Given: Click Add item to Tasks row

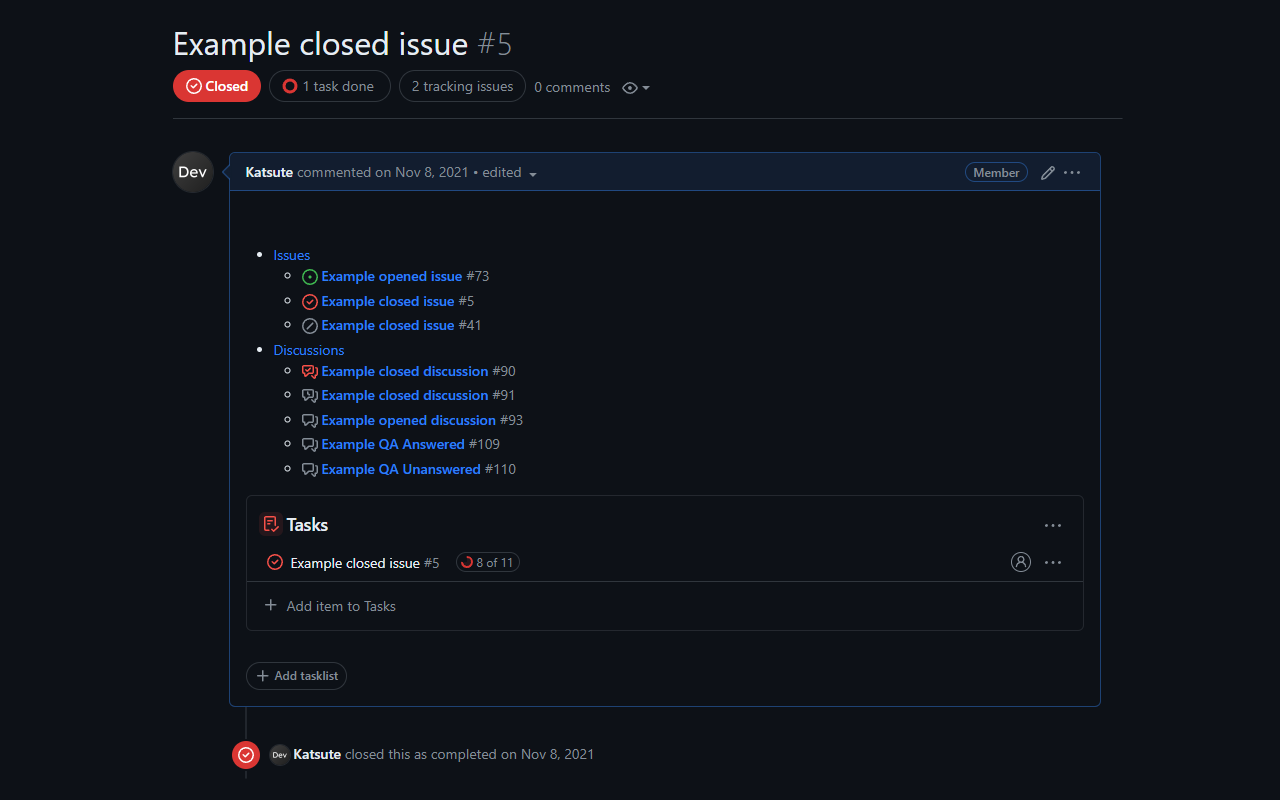Looking at the screenshot, I should 330,606.
